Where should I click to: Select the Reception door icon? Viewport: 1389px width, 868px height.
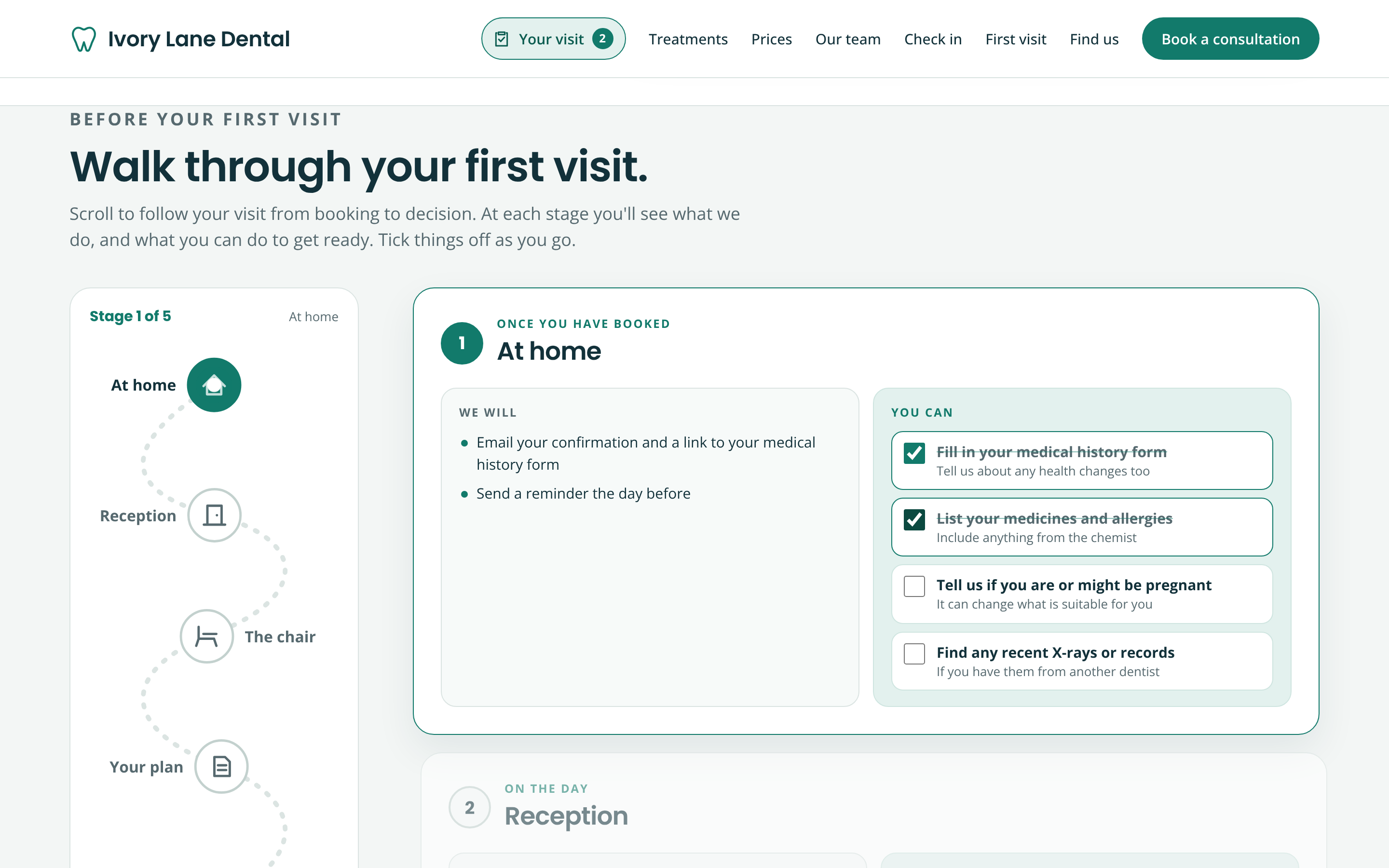pos(214,515)
